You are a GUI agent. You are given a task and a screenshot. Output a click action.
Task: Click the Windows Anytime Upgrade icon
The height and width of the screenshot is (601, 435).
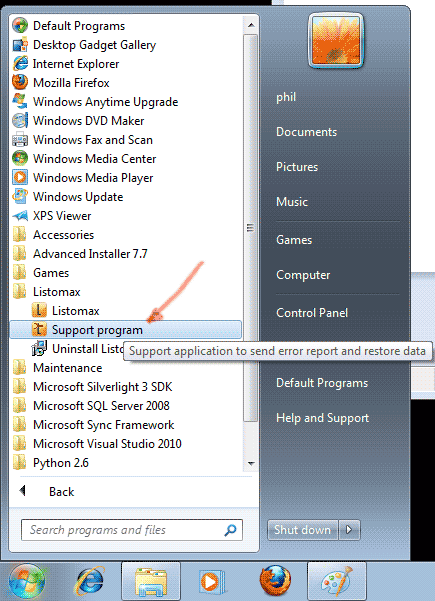(20, 102)
